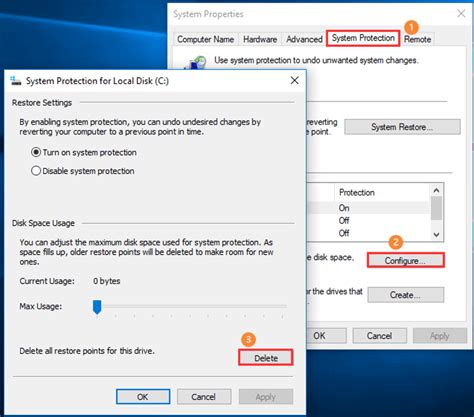Click the drive list scrollbar thumb

[436, 208]
